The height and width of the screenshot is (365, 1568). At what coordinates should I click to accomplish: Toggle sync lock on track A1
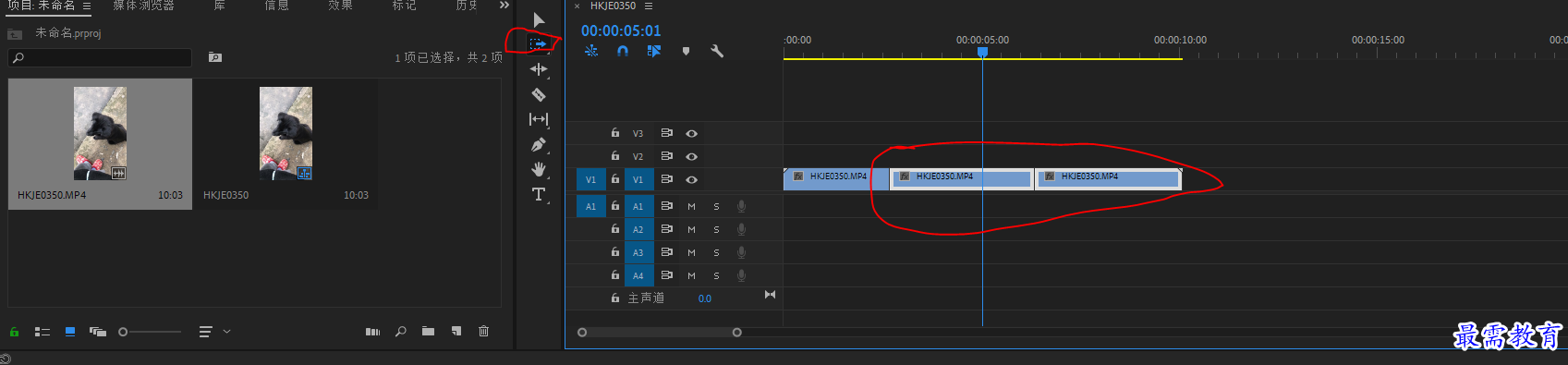pyautogui.click(x=666, y=206)
